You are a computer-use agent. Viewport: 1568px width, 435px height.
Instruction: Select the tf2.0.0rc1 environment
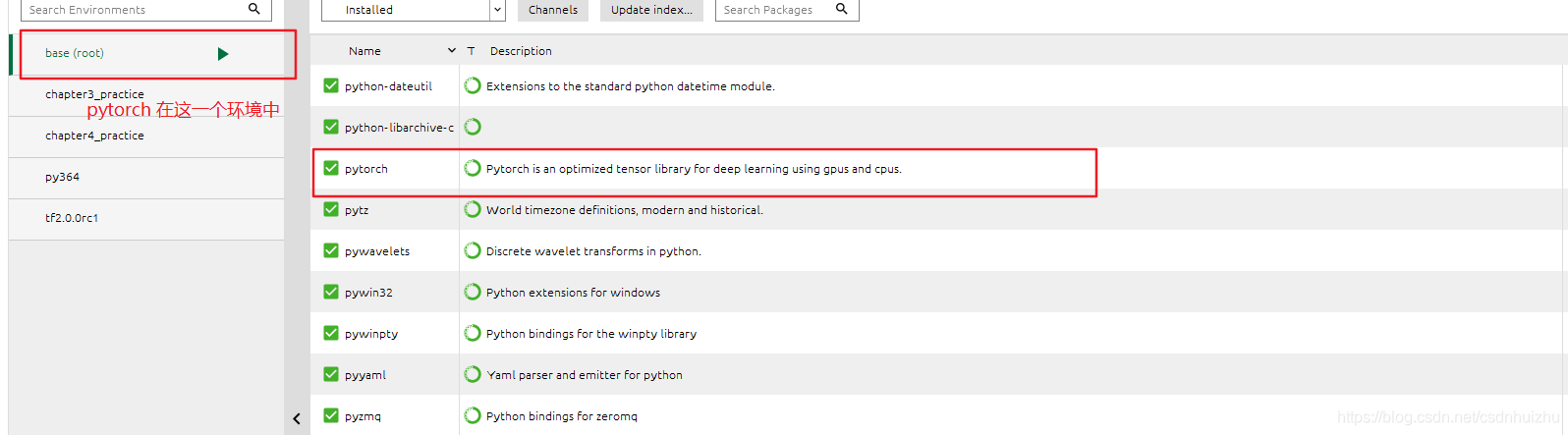pyautogui.click(x=146, y=219)
